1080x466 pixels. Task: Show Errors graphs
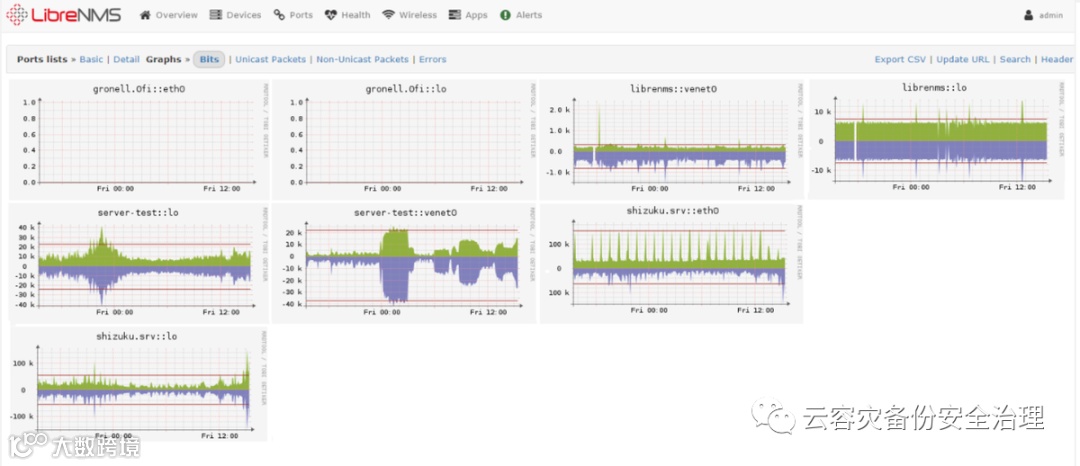click(433, 59)
